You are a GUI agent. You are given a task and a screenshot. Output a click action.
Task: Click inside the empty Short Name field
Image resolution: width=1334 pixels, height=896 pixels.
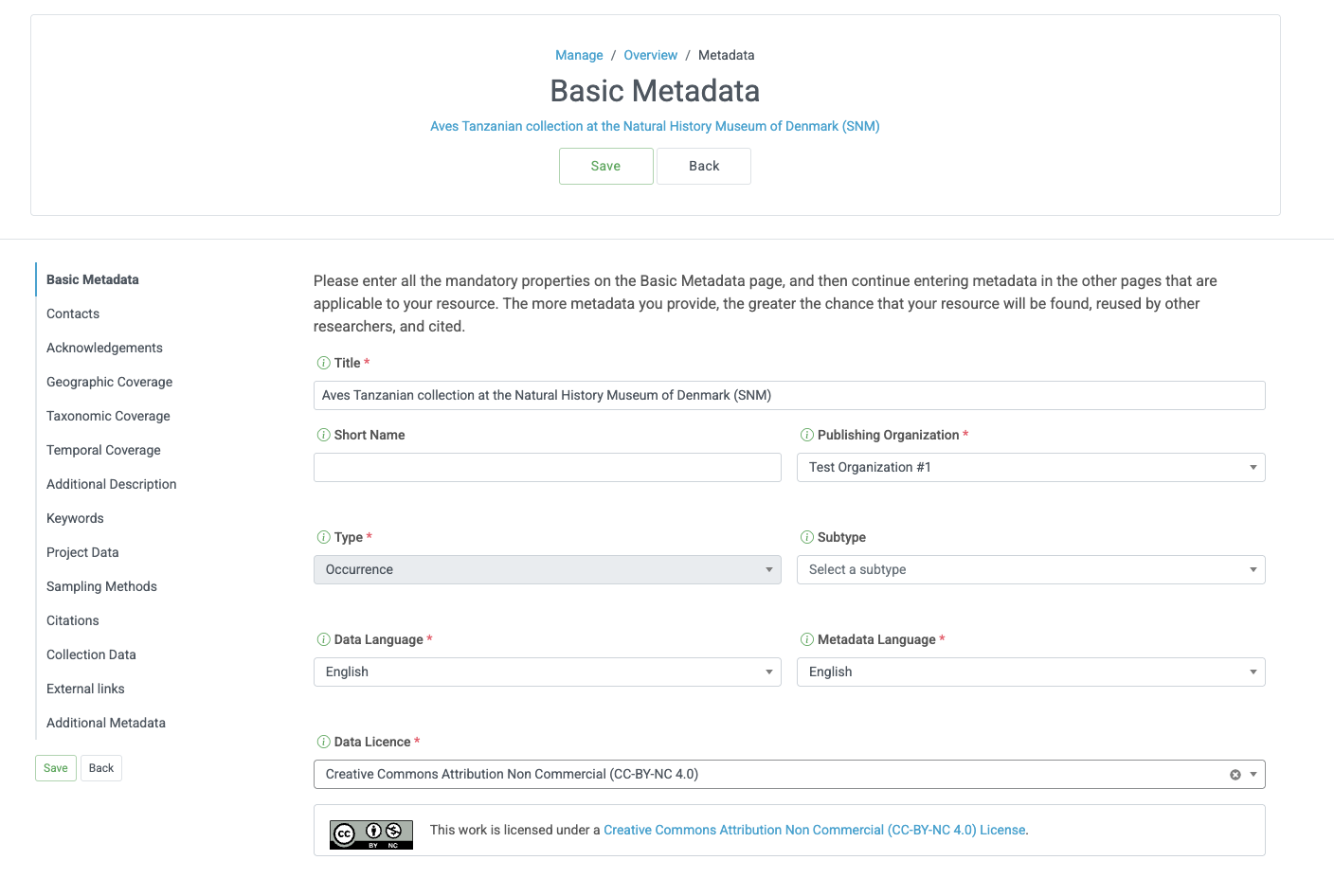pyautogui.click(x=548, y=467)
